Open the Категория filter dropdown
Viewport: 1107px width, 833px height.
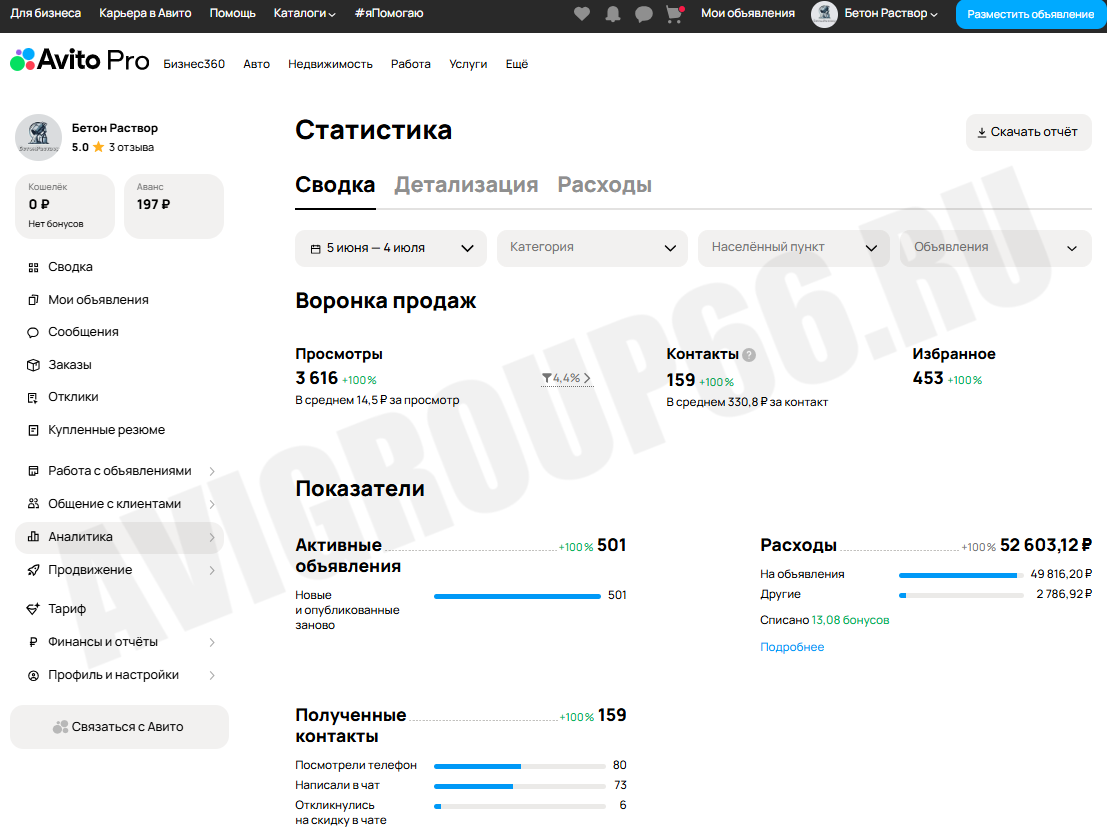tap(592, 248)
